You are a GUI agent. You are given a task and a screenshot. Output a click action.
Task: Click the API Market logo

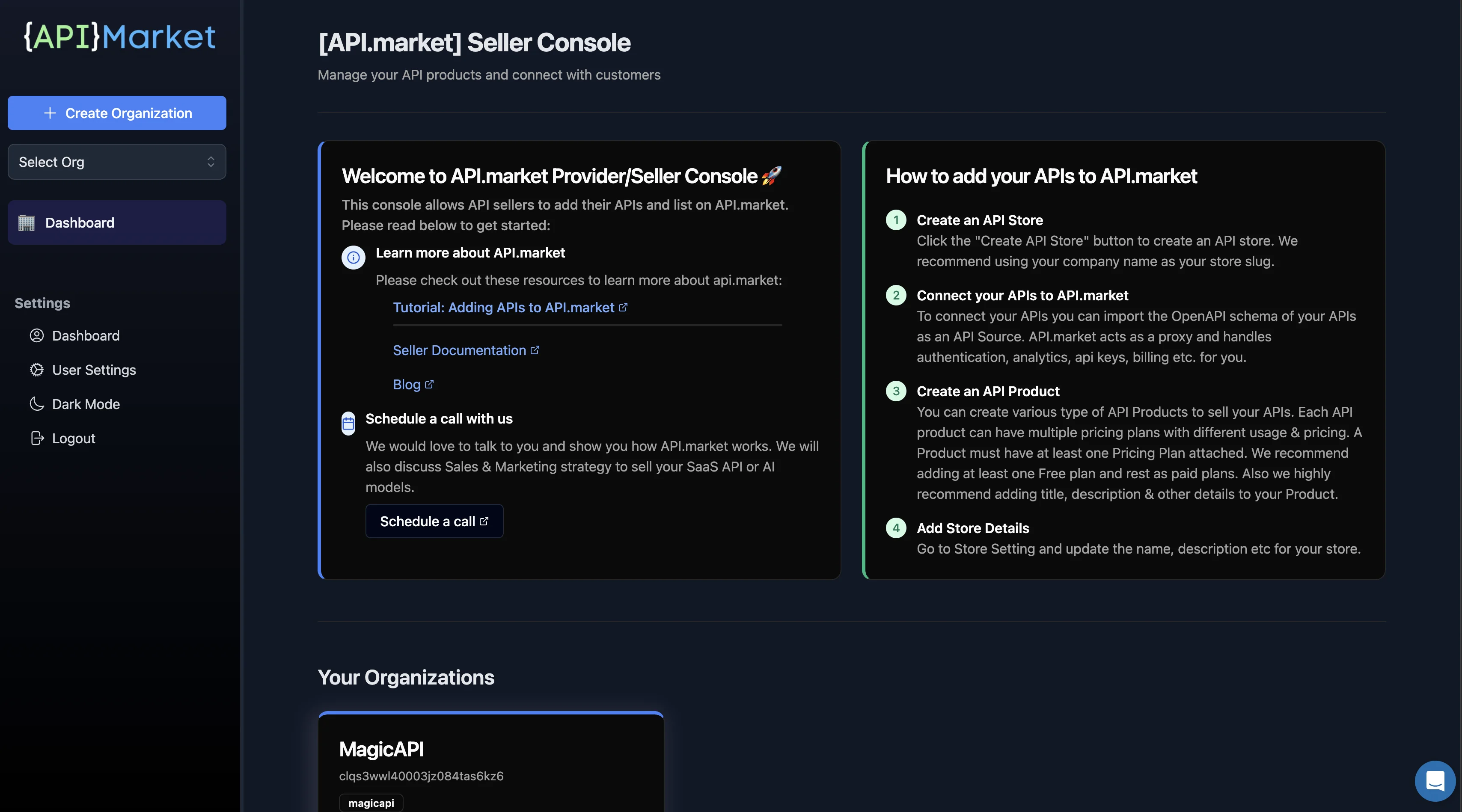[120, 36]
